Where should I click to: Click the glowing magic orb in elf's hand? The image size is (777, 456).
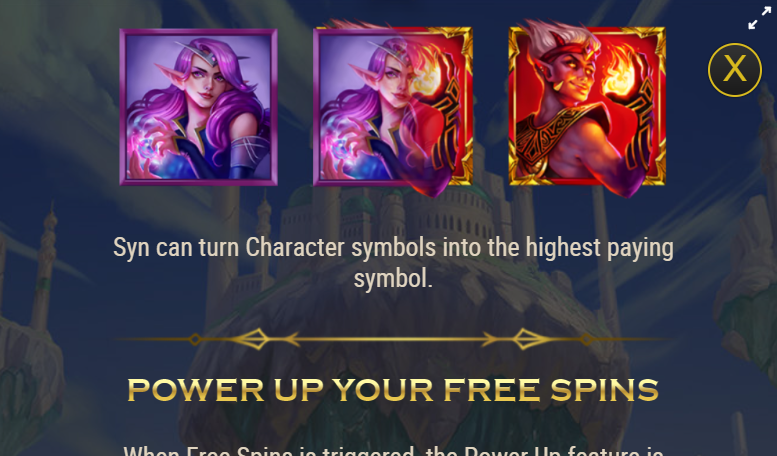(x=149, y=148)
